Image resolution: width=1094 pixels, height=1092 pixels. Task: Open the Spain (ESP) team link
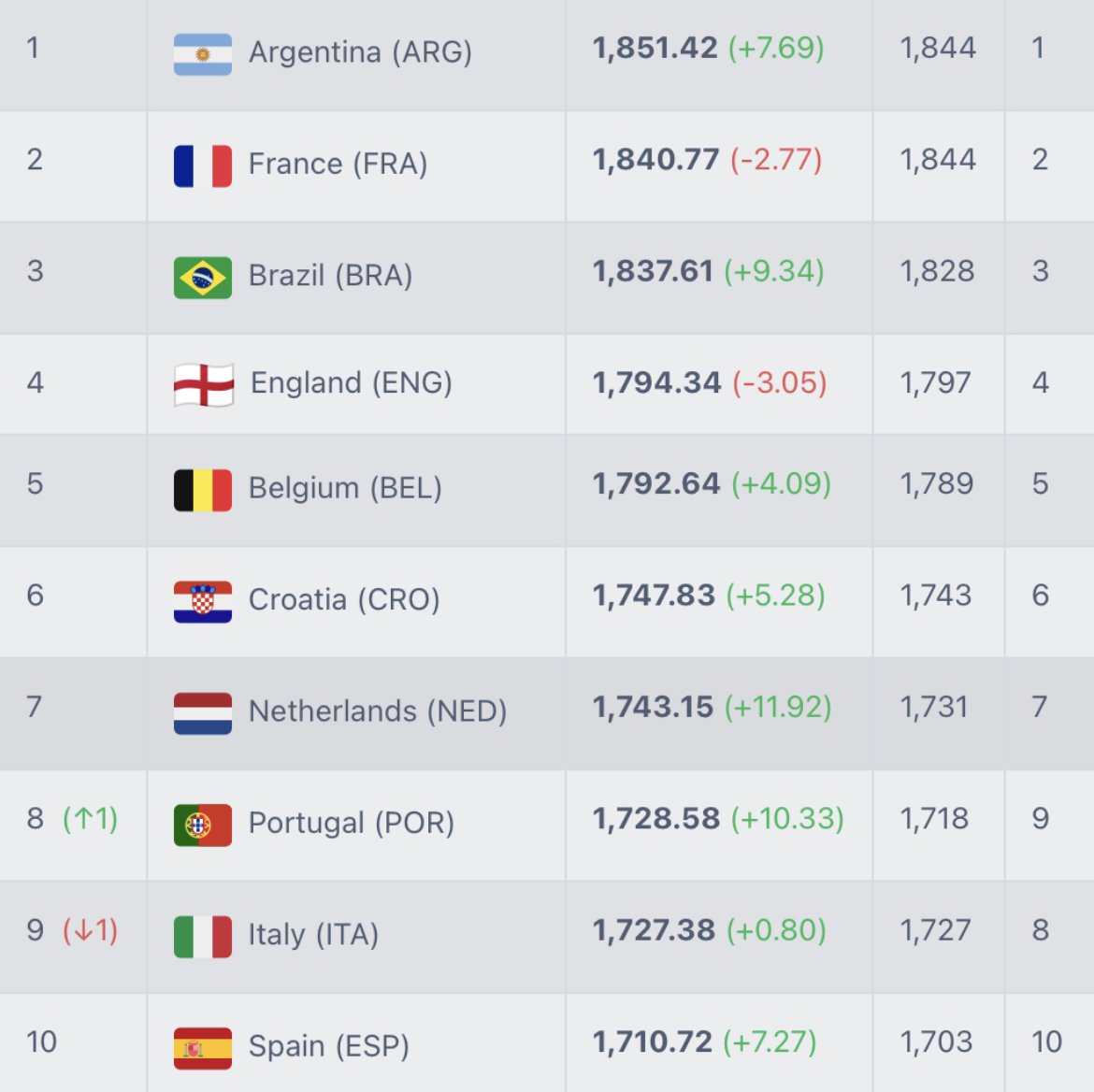tap(329, 1046)
